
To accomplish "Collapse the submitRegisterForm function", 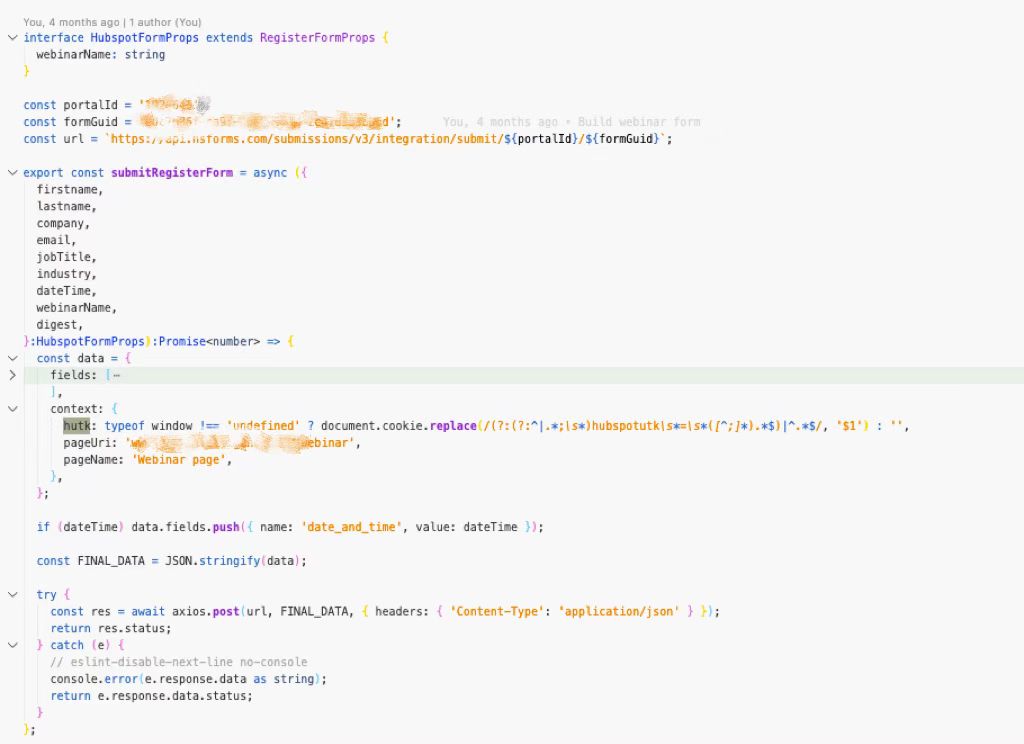I will 13,172.
